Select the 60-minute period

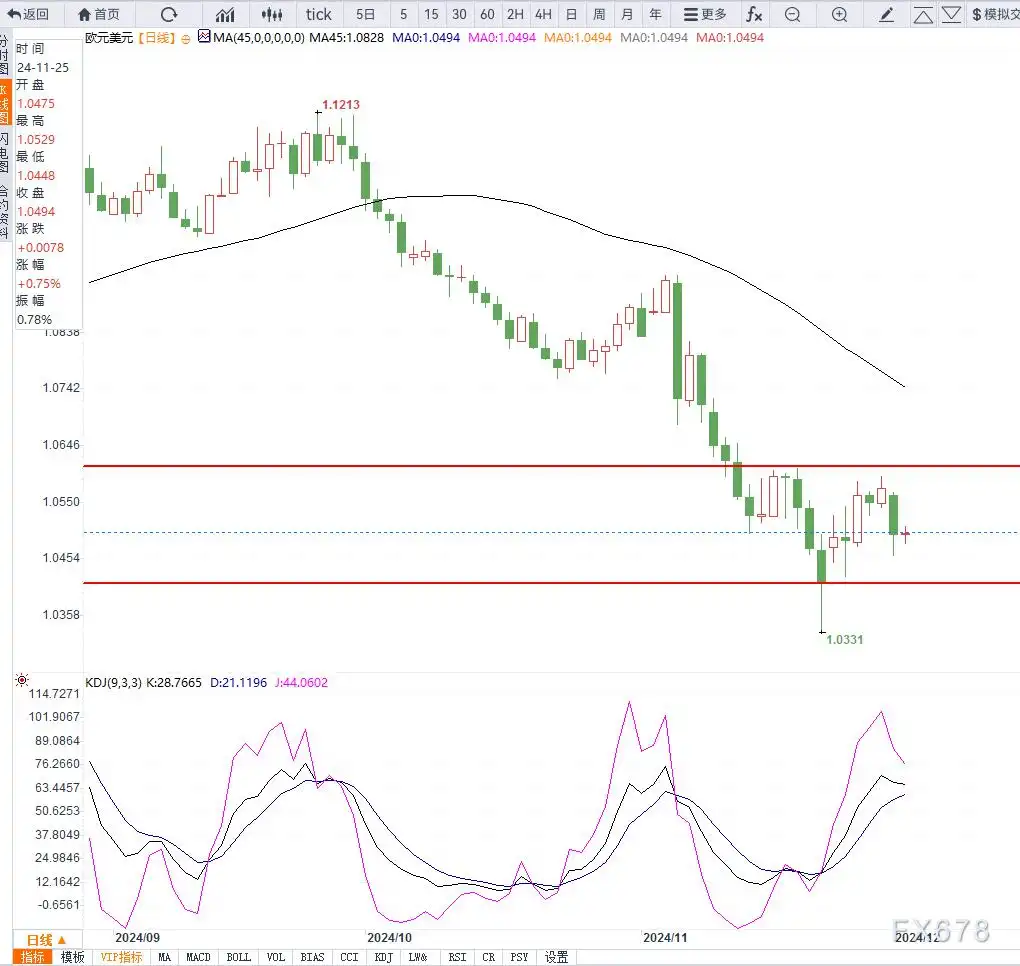click(487, 14)
